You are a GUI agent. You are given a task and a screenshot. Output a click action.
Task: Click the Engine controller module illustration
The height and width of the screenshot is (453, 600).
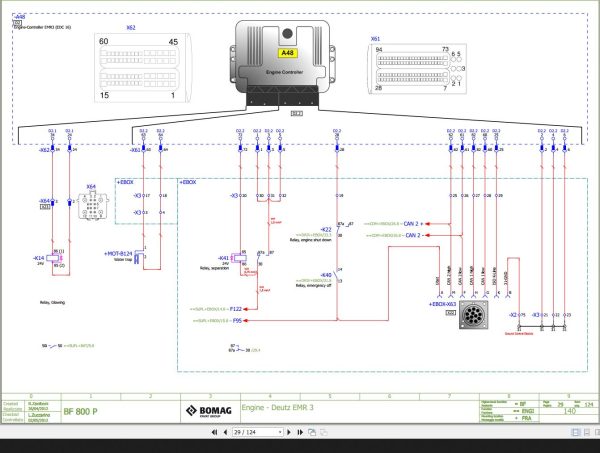coord(282,64)
